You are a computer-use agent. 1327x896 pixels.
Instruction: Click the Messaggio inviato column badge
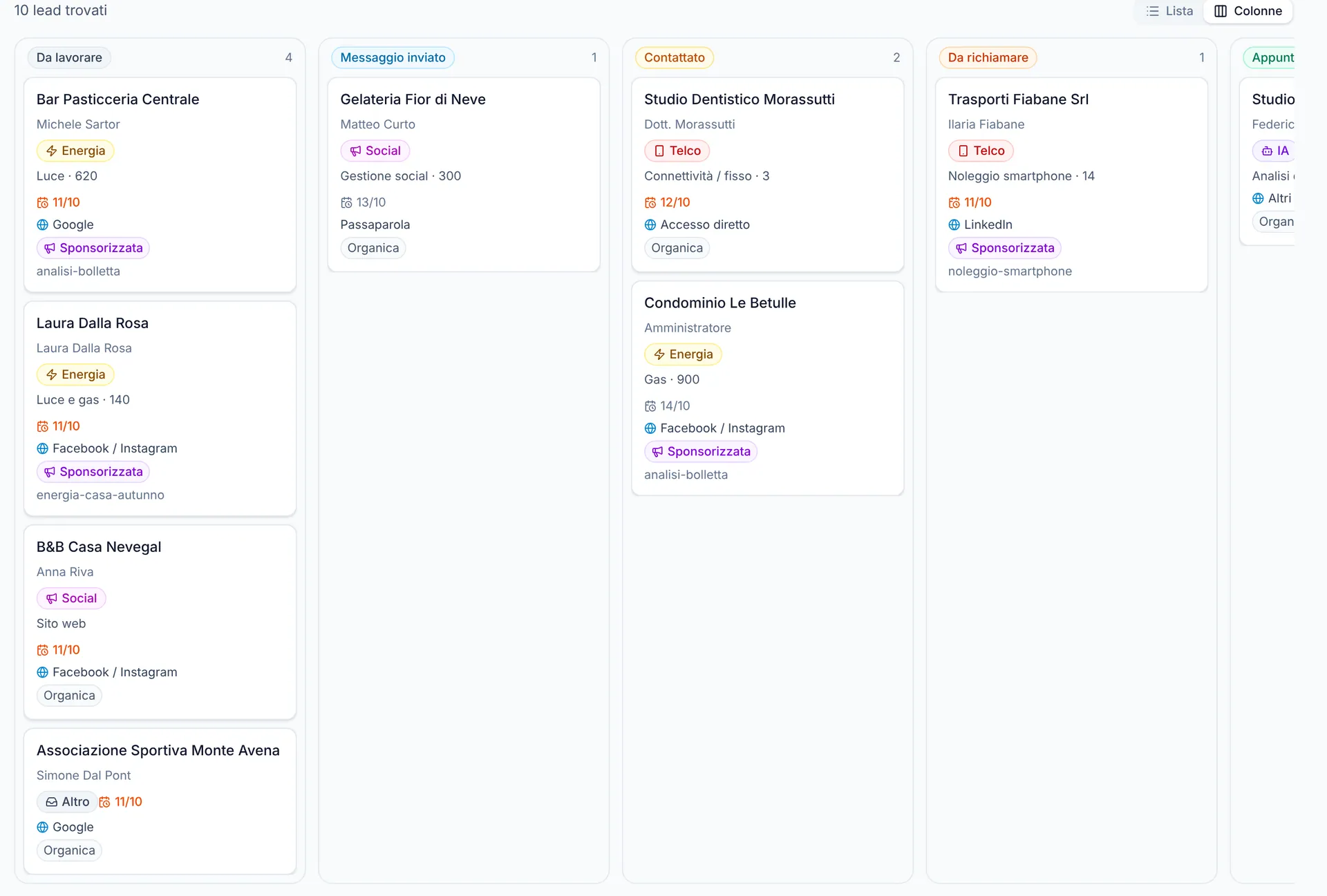click(393, 57)
